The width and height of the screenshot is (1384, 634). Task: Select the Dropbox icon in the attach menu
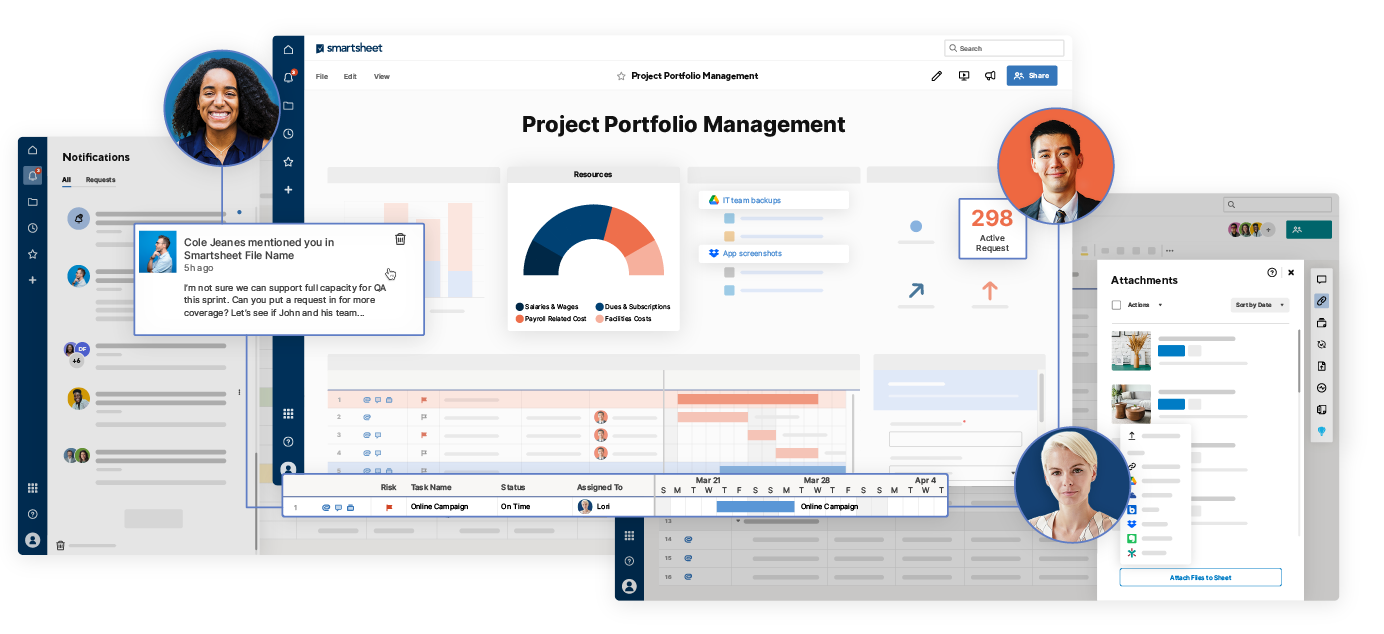click(x=1131, y=525)
